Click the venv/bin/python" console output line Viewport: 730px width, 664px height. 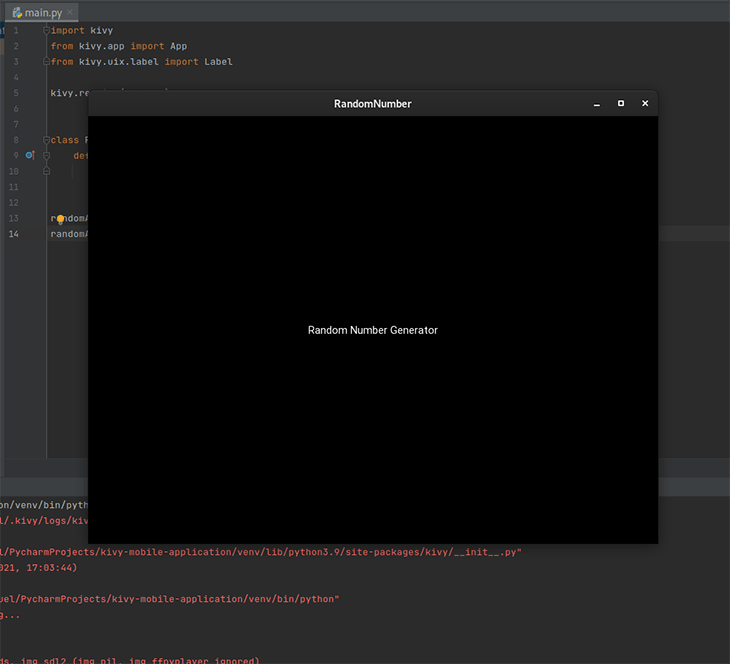click(x=169, y=599)
